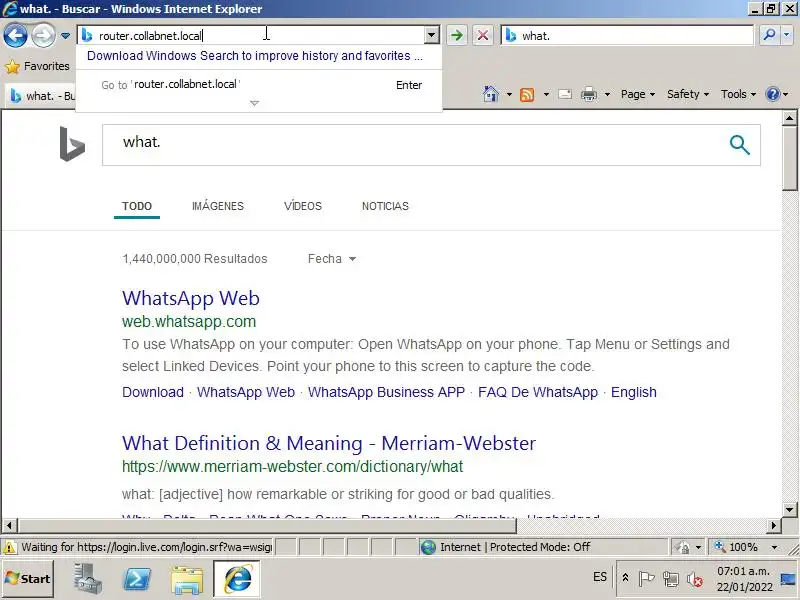The image size is (800, 600).
Task: Click the Download sublink under WhatsApp
Action: coord(153,392)
